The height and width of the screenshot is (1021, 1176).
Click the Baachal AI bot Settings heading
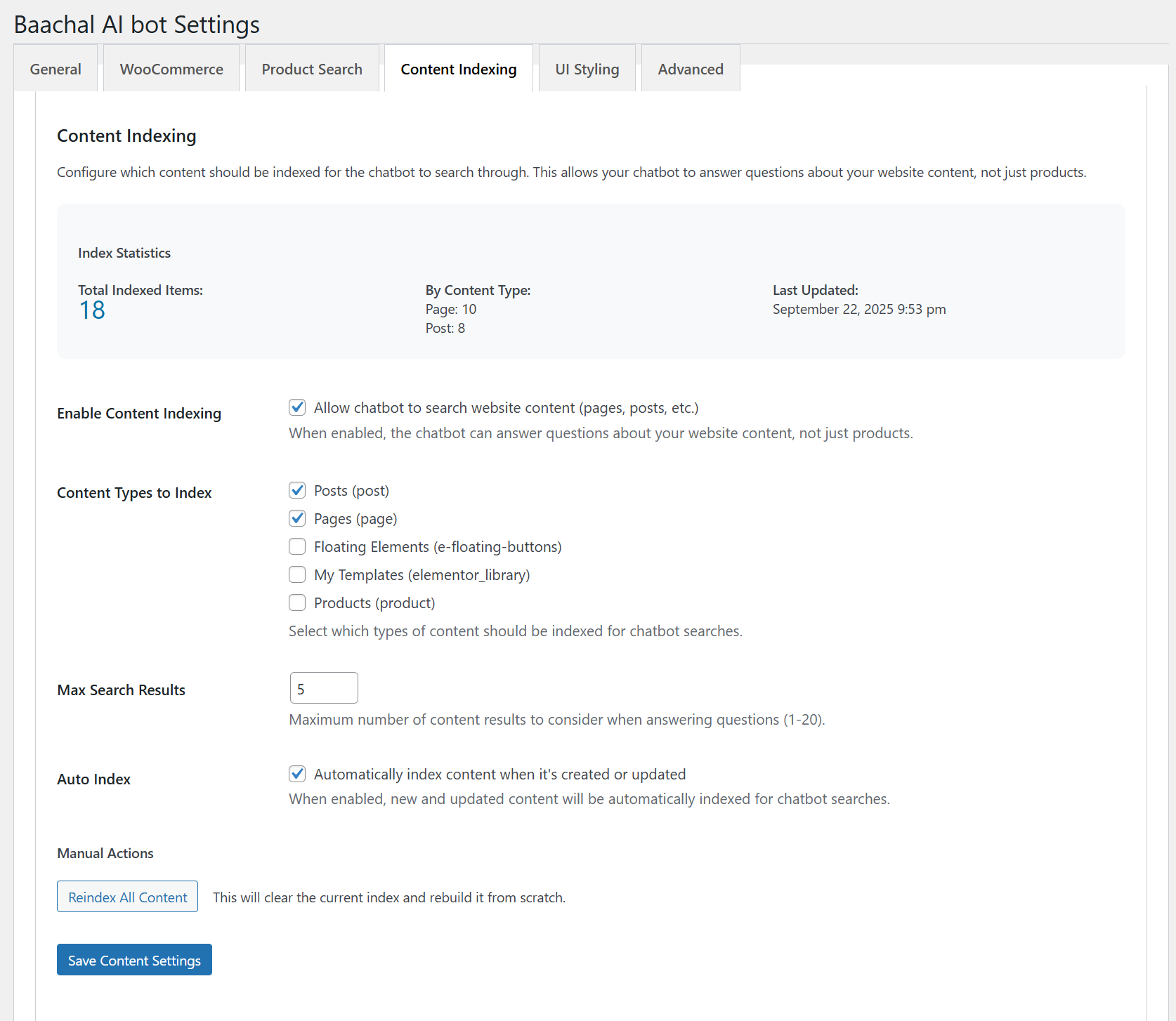pos(136,24)
